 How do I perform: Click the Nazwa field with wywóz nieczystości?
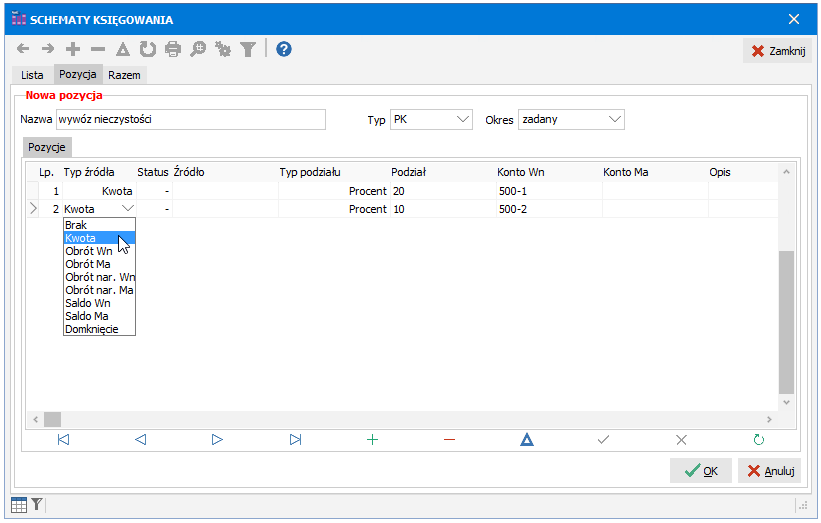(191, 119)
